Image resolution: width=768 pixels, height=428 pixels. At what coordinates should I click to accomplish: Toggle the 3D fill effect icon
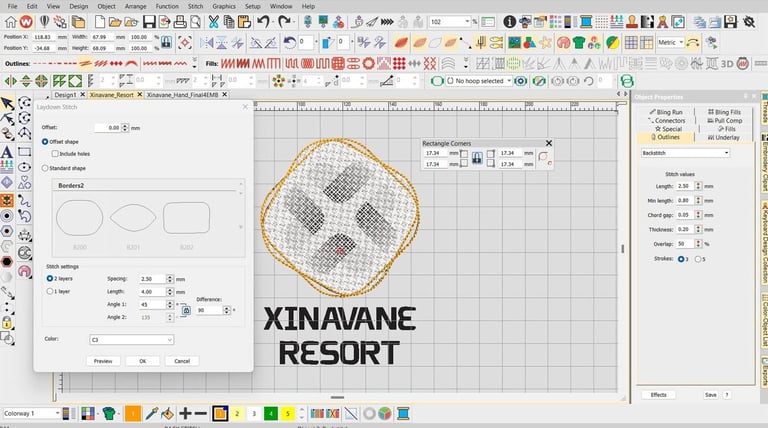tap(727, 64)
